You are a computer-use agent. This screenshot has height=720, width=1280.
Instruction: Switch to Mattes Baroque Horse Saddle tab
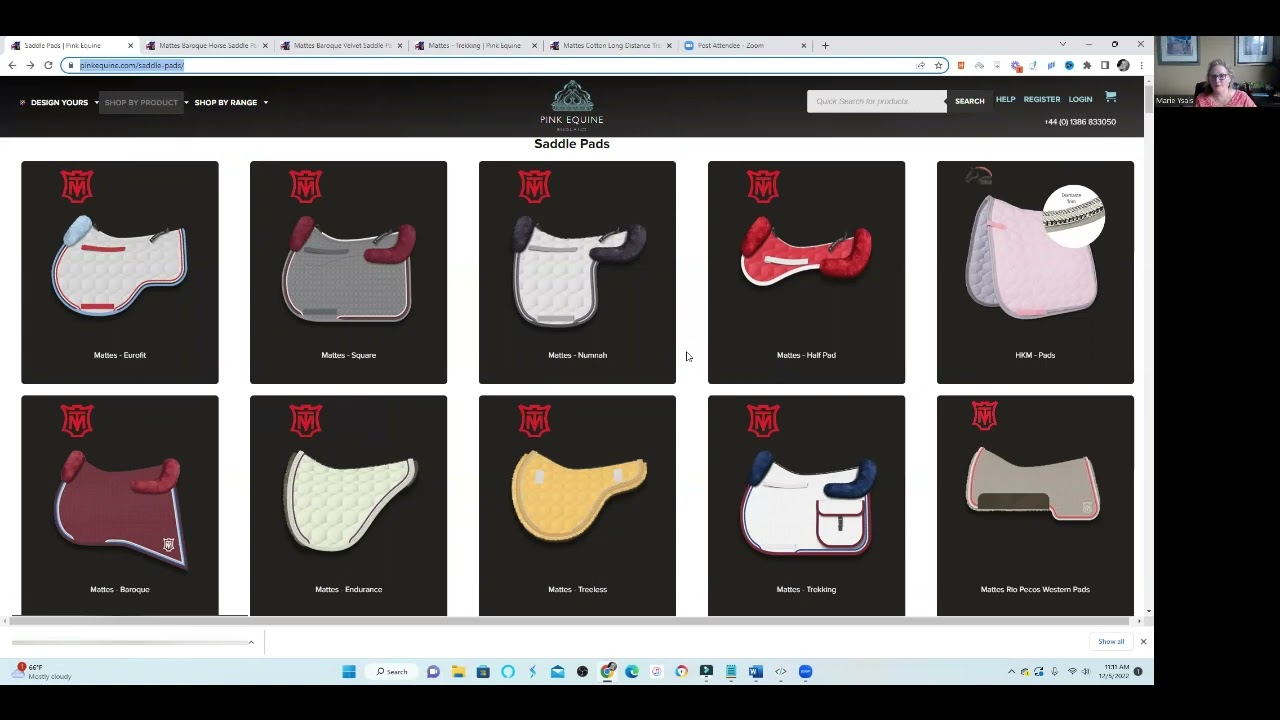pyautogui.click(x=208, y=45)
